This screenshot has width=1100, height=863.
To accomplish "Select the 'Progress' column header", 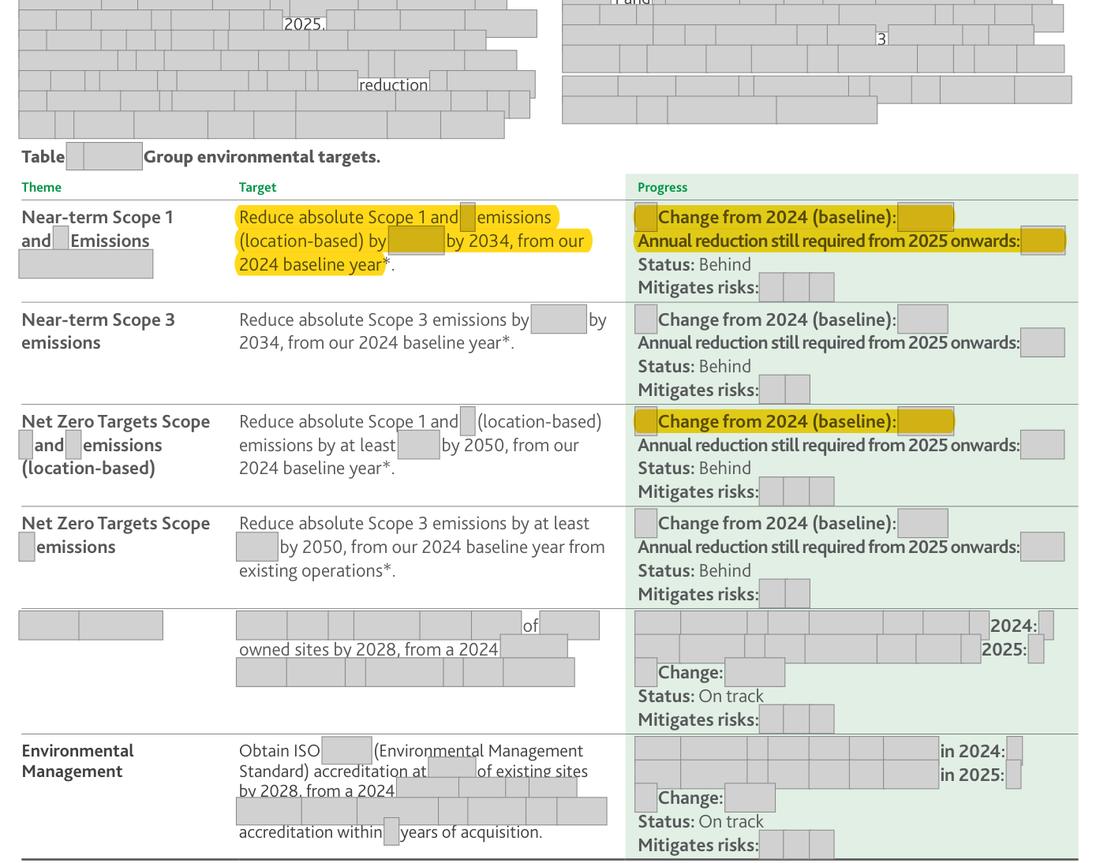I will point(662,187).
